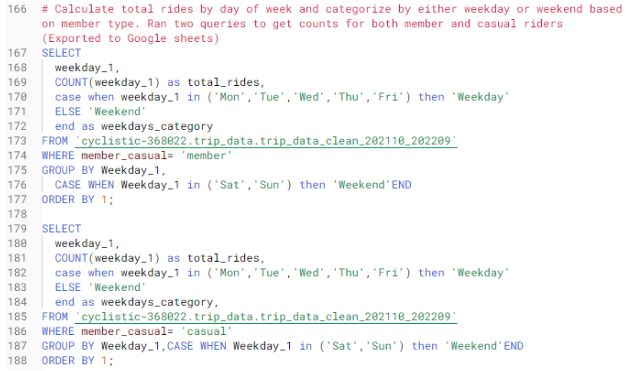Click GROUP BY on line 175
Image resolution: width=629 pixels, height=371 pixels.
click(x=68, y=170)
